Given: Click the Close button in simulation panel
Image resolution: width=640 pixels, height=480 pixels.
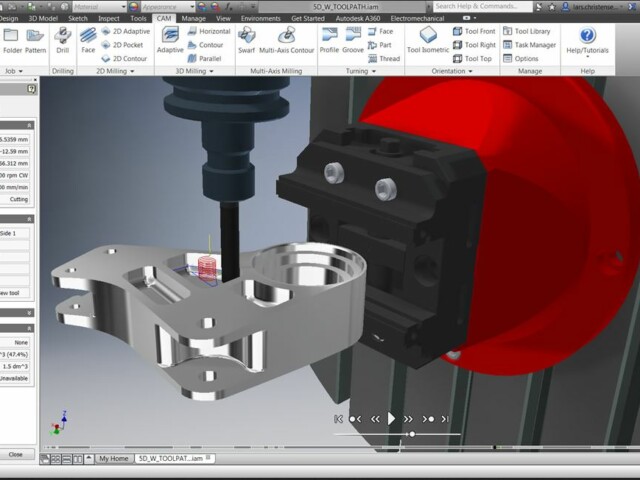Looking at the screenshot, I should pos(16,454).
